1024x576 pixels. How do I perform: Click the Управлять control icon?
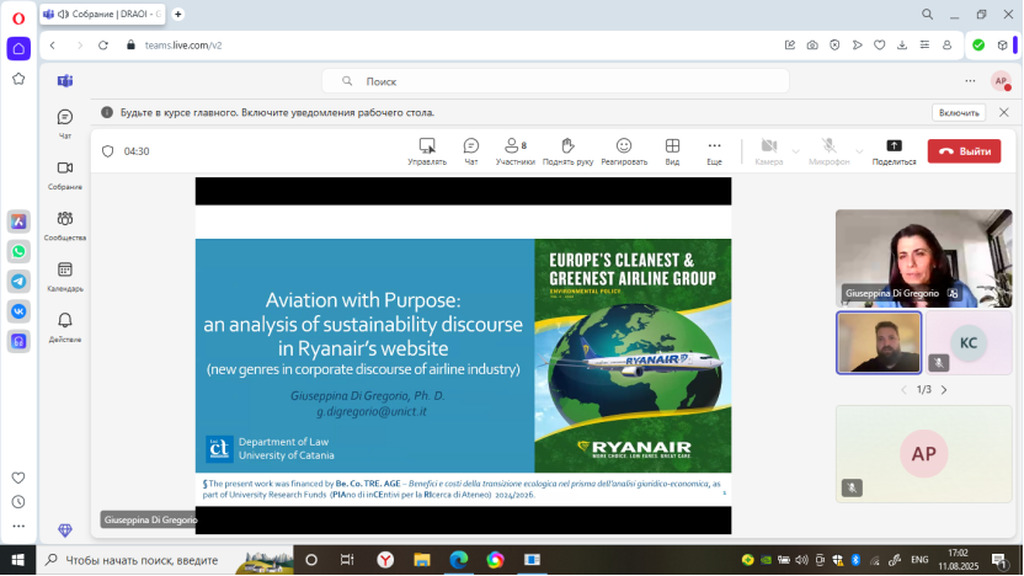pos(427,150)
